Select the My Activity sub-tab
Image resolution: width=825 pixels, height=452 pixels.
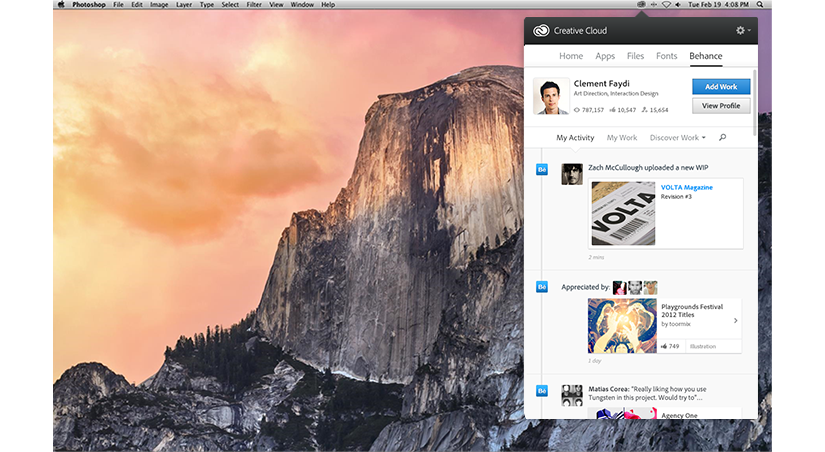click(575, 137)
